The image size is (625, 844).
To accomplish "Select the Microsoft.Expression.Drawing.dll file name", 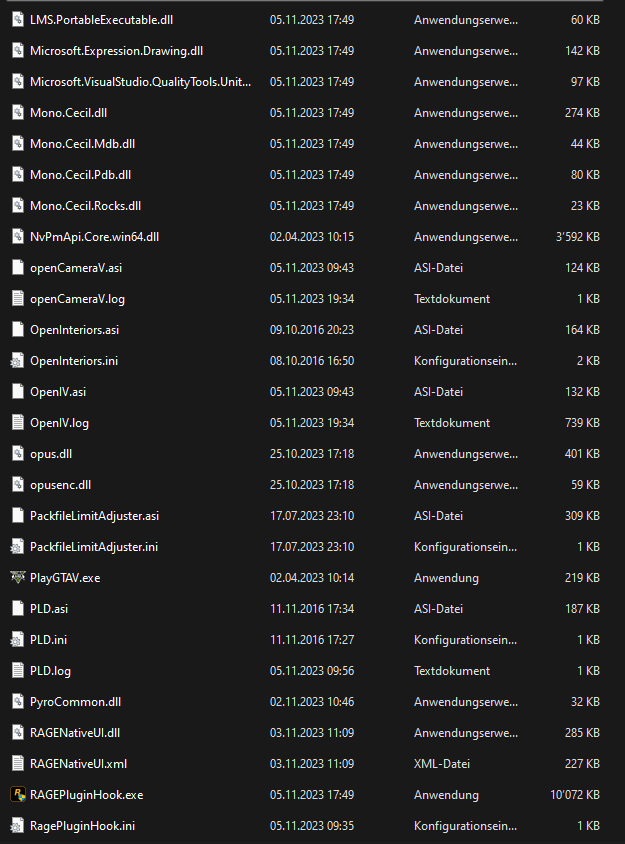I will tap(116, 51).
